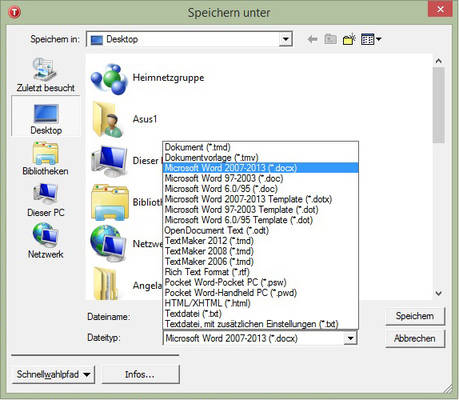Select the Heimnetzgruppe text label

coord(168,78)
